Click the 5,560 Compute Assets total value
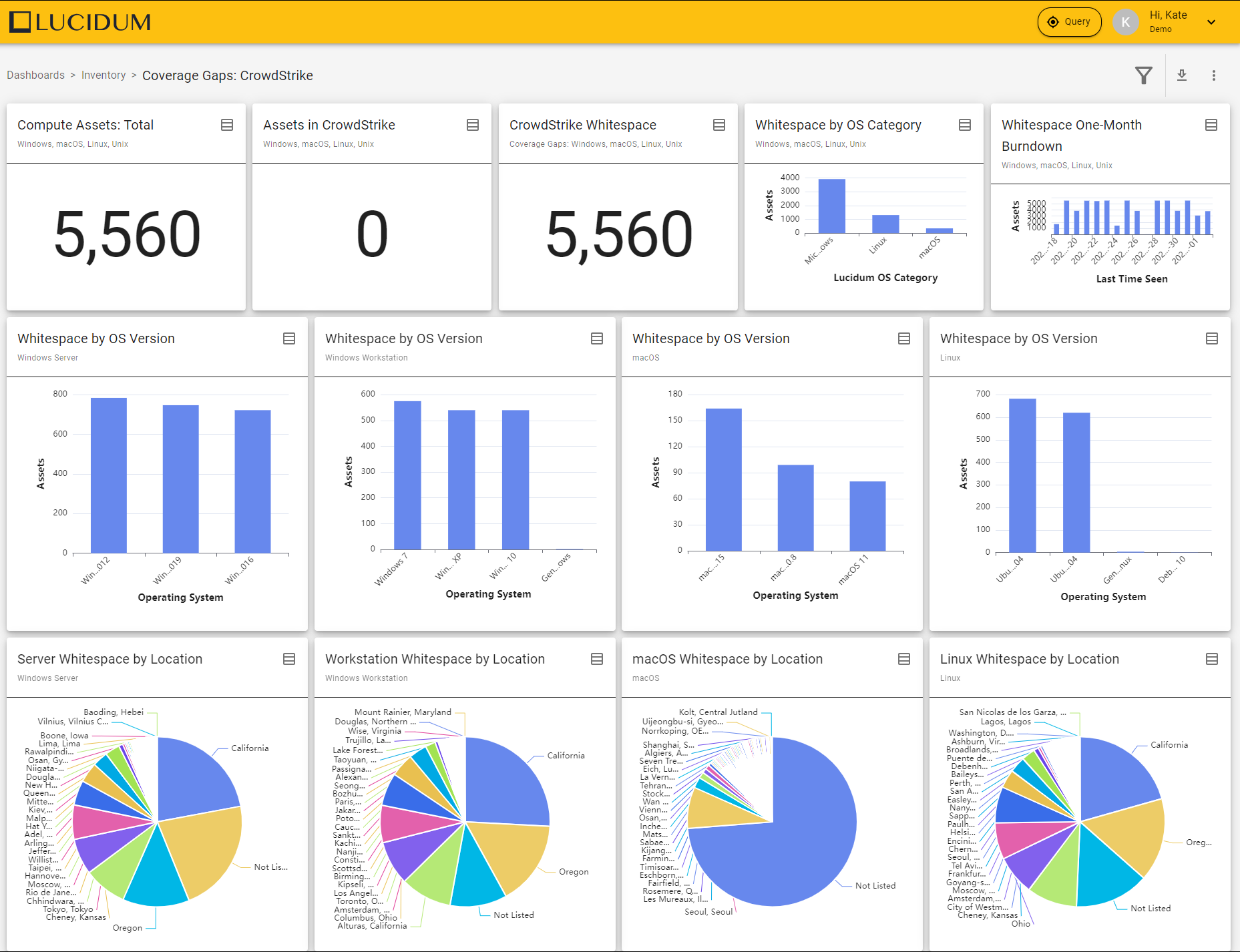The height and width of the screenshot is (952, 1240). [127, 234]
